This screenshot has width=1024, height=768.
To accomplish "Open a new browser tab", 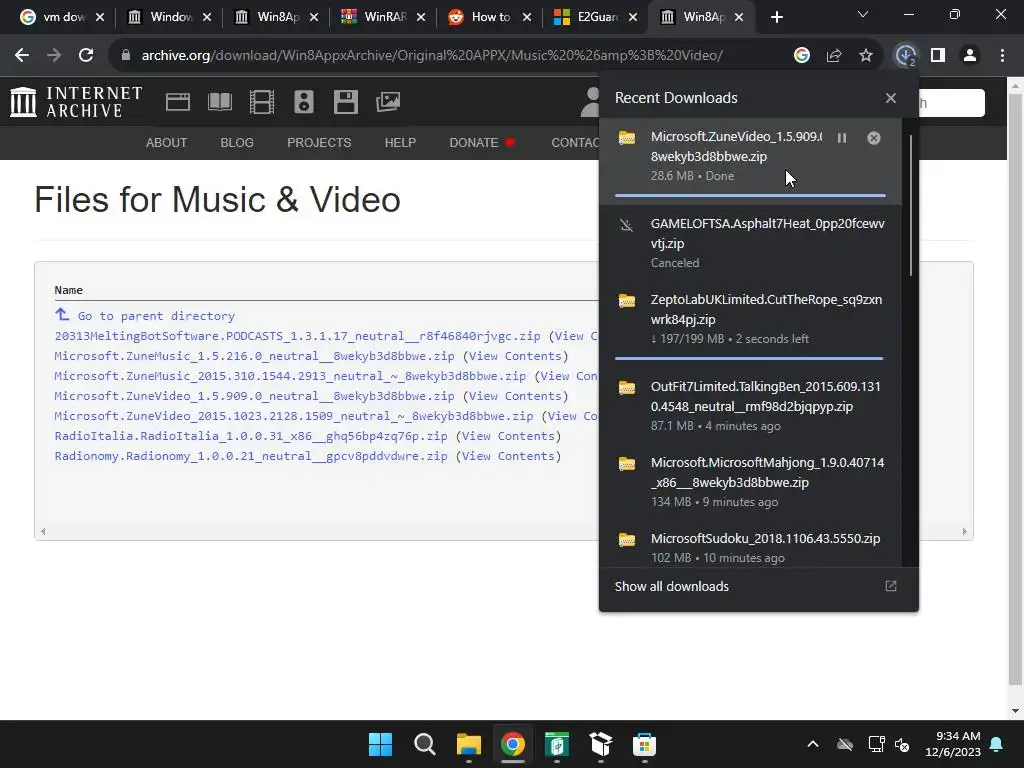I will point(776,17).
